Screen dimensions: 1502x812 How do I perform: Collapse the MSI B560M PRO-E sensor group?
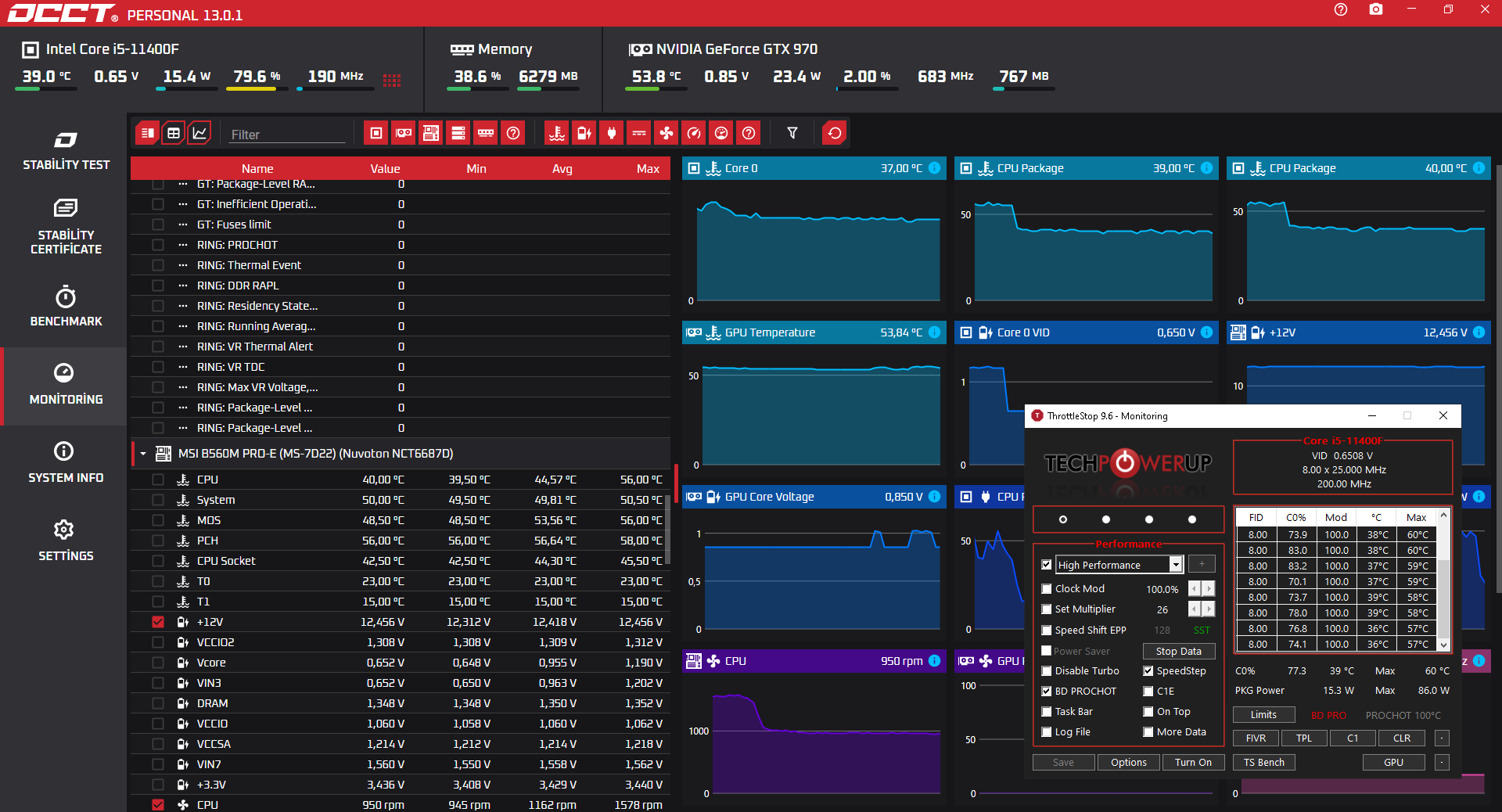click(143, 454)
